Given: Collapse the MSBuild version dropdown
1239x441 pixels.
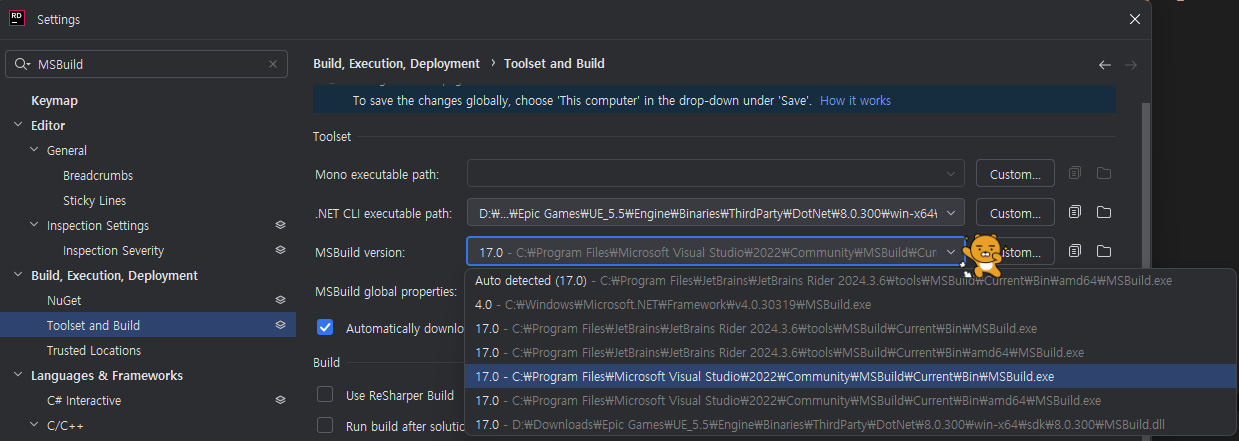Looking at the screenshot, I should pos(951,251).
